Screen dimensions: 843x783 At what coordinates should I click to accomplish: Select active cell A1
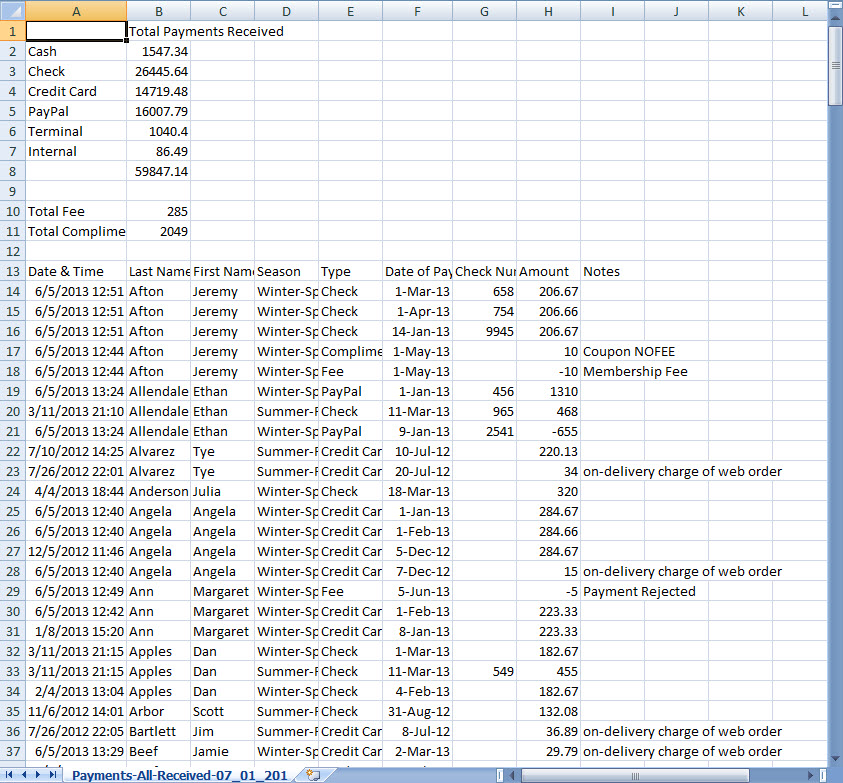76,31
